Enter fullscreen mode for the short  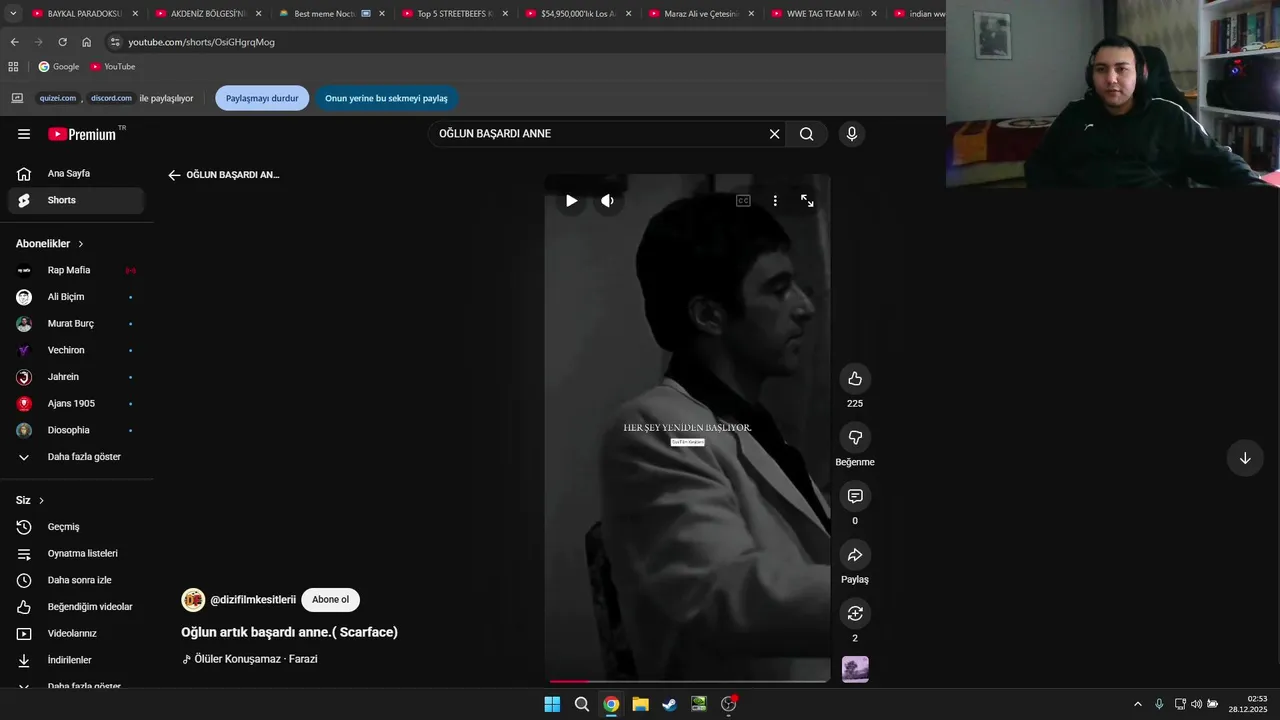[x=807, y=201]
